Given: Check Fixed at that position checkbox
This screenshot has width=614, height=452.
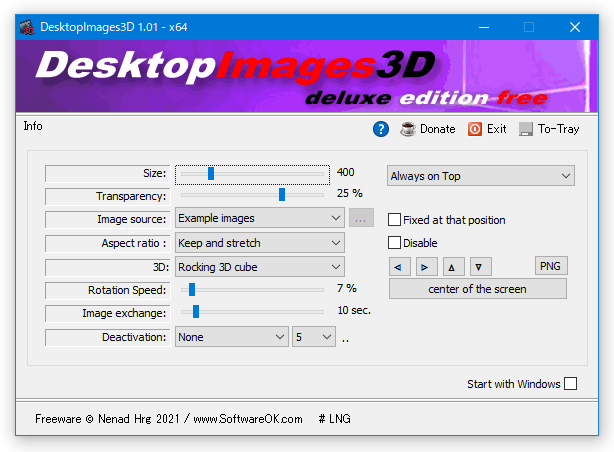Looking at the screenshot, I should coord(394,220).
